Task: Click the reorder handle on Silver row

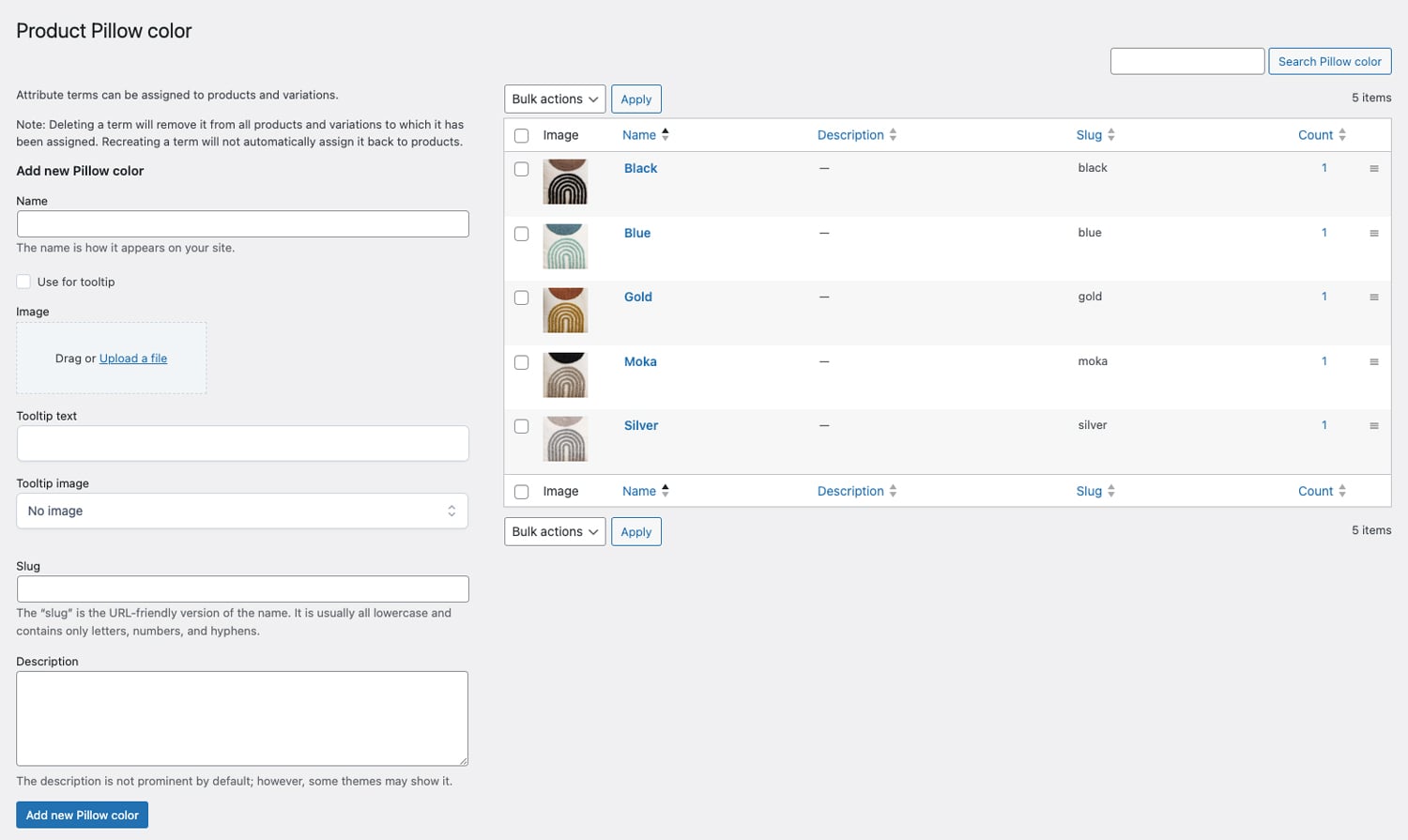Action: pyautogui.click(x=1373, y=426)
